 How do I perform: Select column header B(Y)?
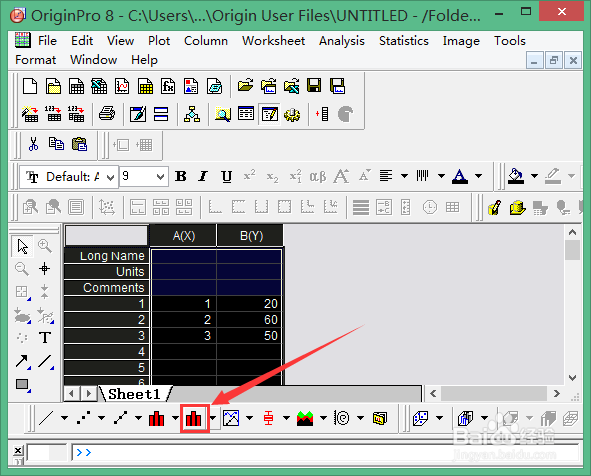click(251, 236)
